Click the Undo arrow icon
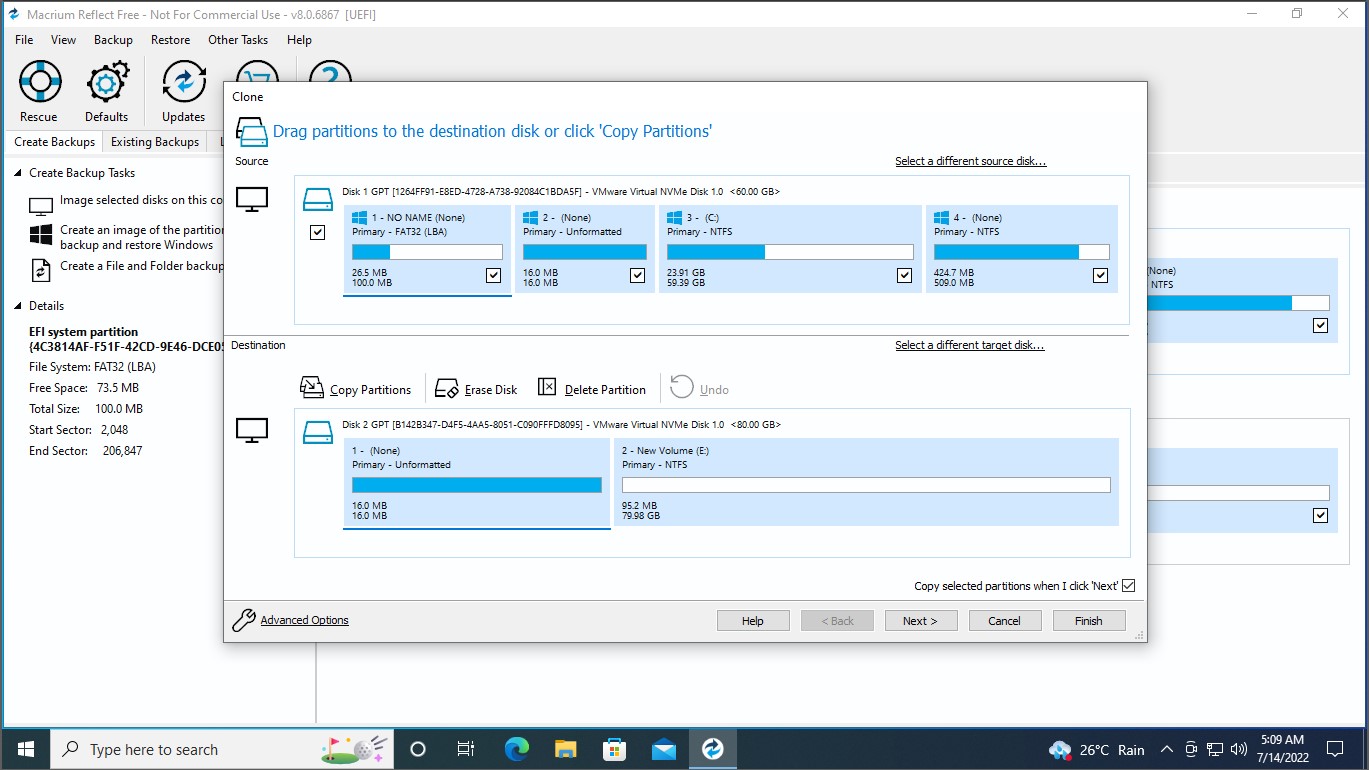Viewport: 1369px width, 770px height. (682, 387)
